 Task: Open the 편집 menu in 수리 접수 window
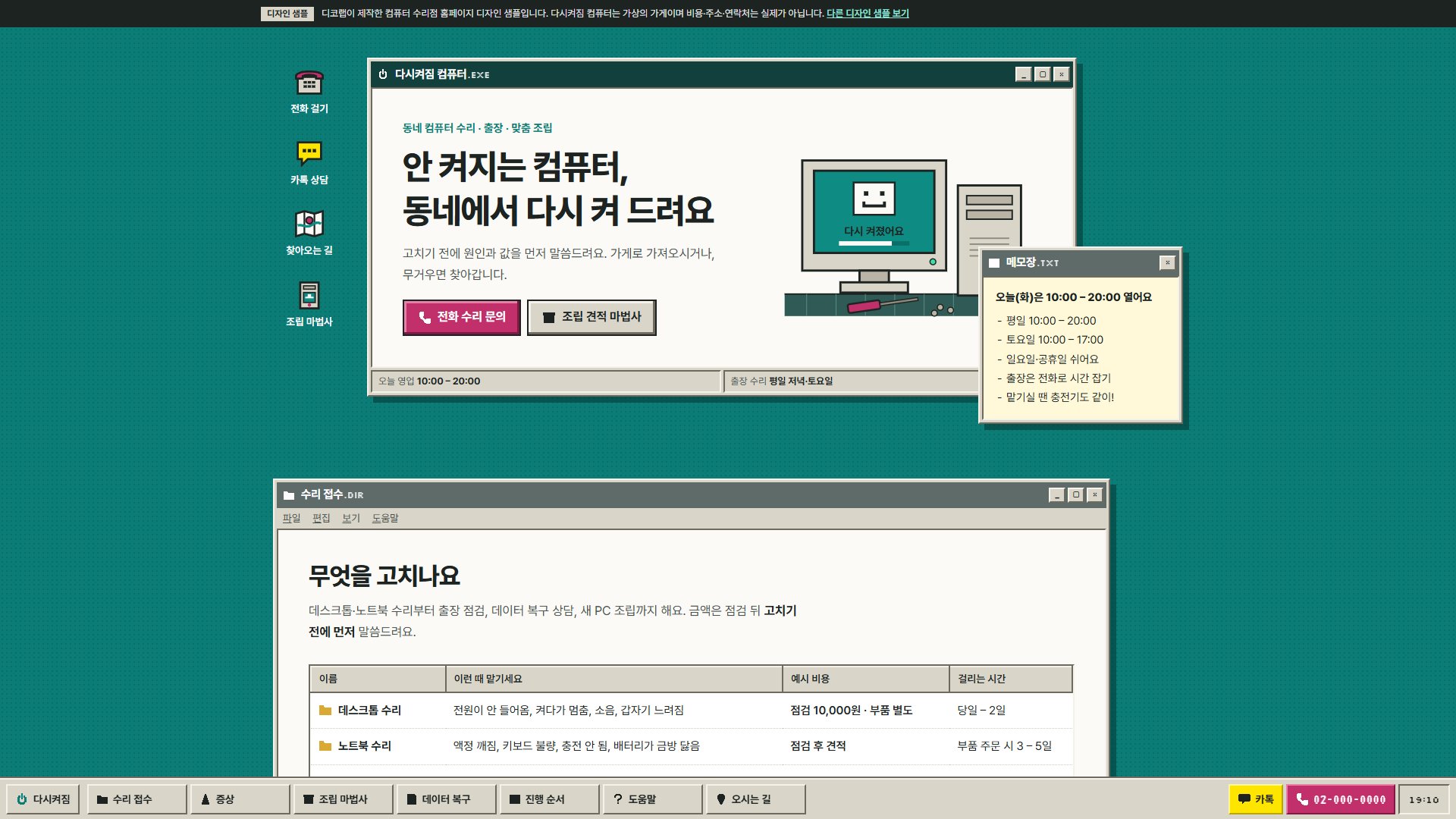(322, 518)
